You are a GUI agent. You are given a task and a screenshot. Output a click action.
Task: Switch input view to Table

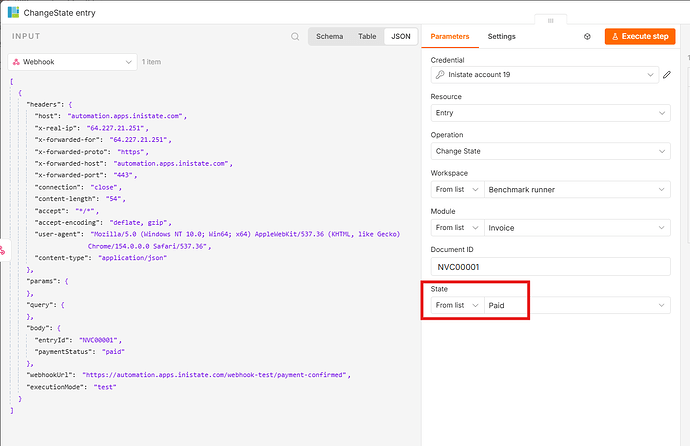367,37
